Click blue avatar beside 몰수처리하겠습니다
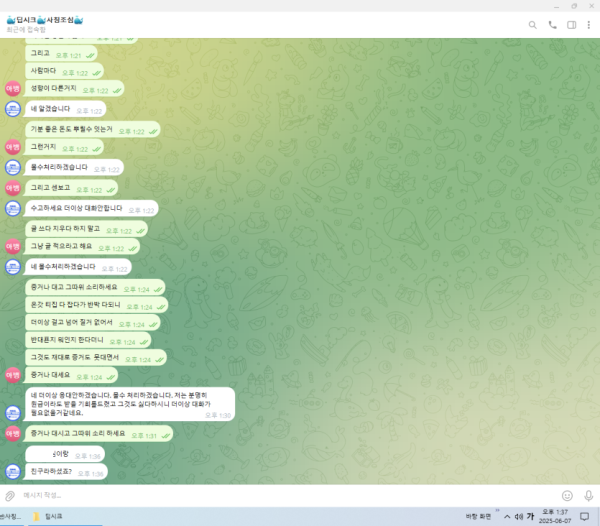This screenshot has height=526, width=600. coord(13,168)
